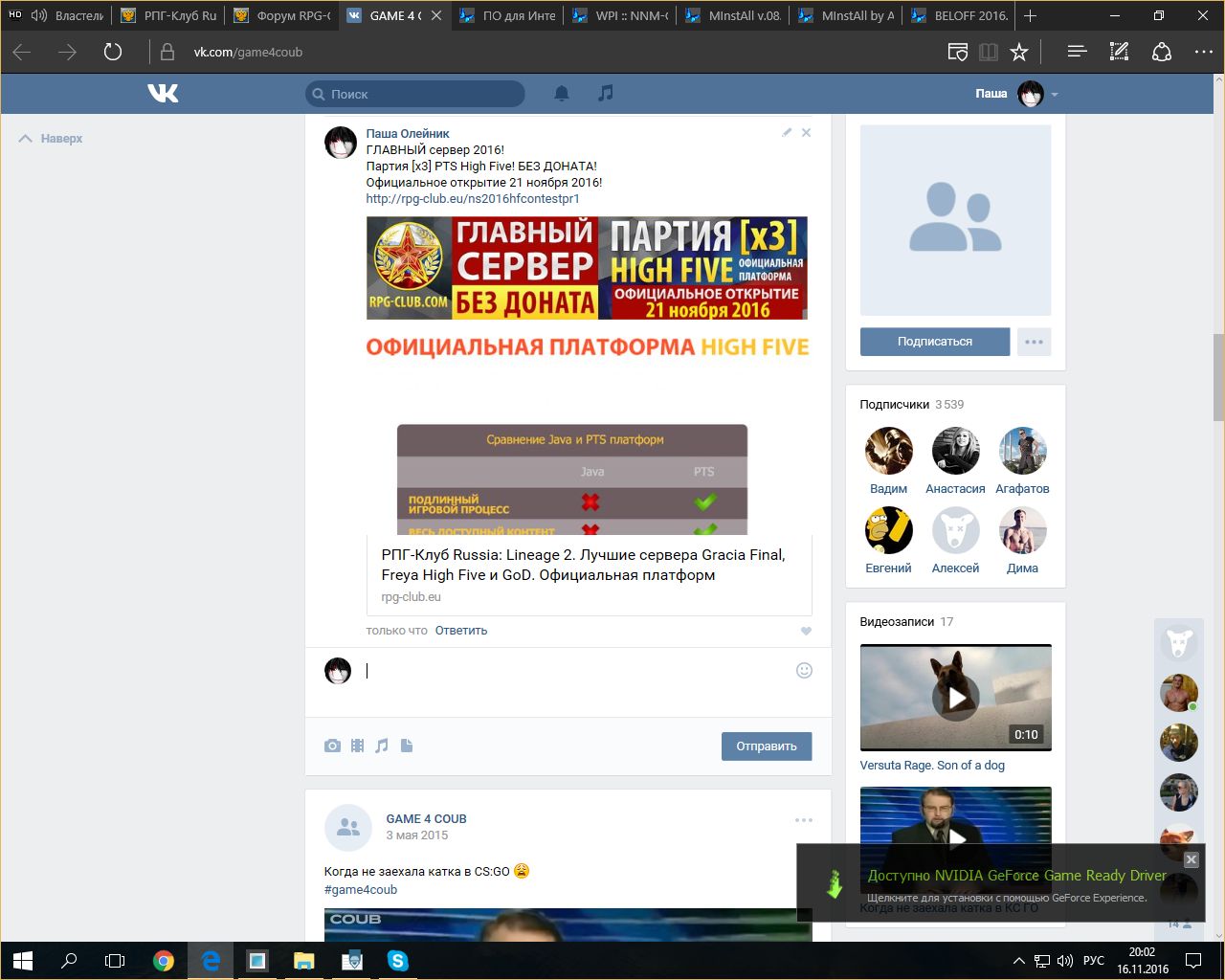The height and width of the screenshot is (980, 1225).
Task: Click the comment text input area
Action: click(576, 671)
